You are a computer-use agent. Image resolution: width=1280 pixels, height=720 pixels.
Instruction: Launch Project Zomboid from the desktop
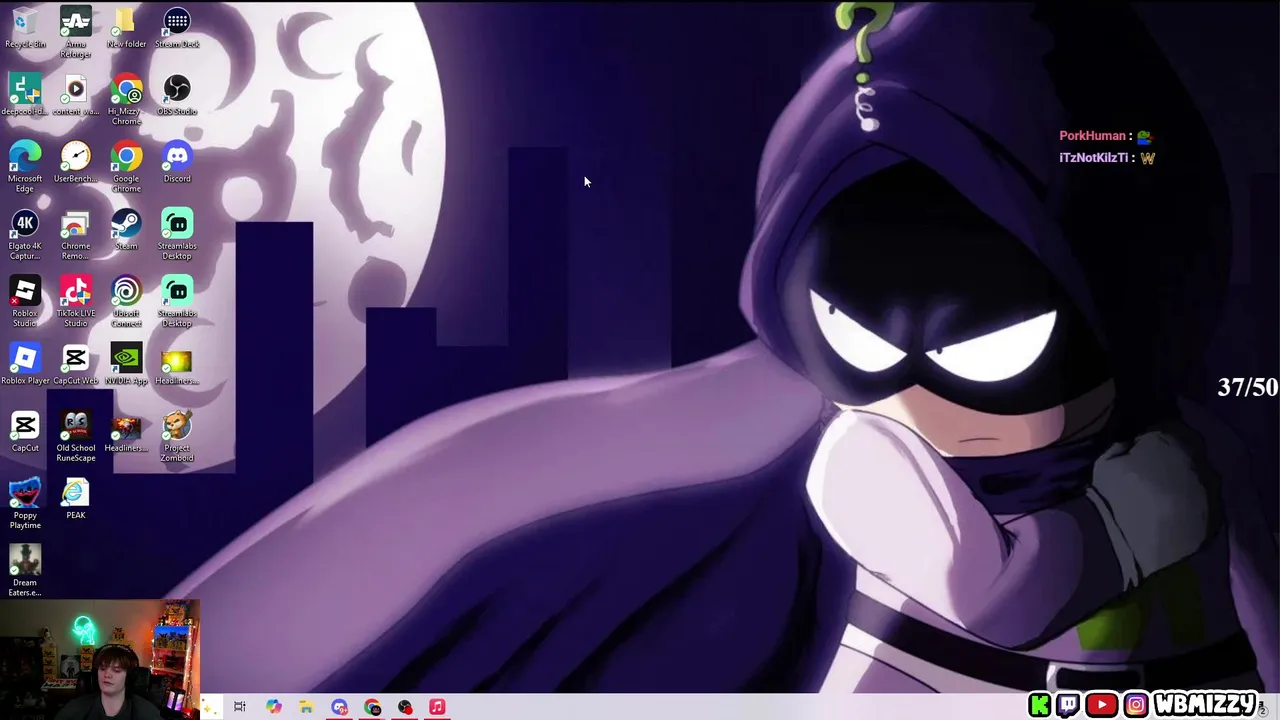click(177, 436)
